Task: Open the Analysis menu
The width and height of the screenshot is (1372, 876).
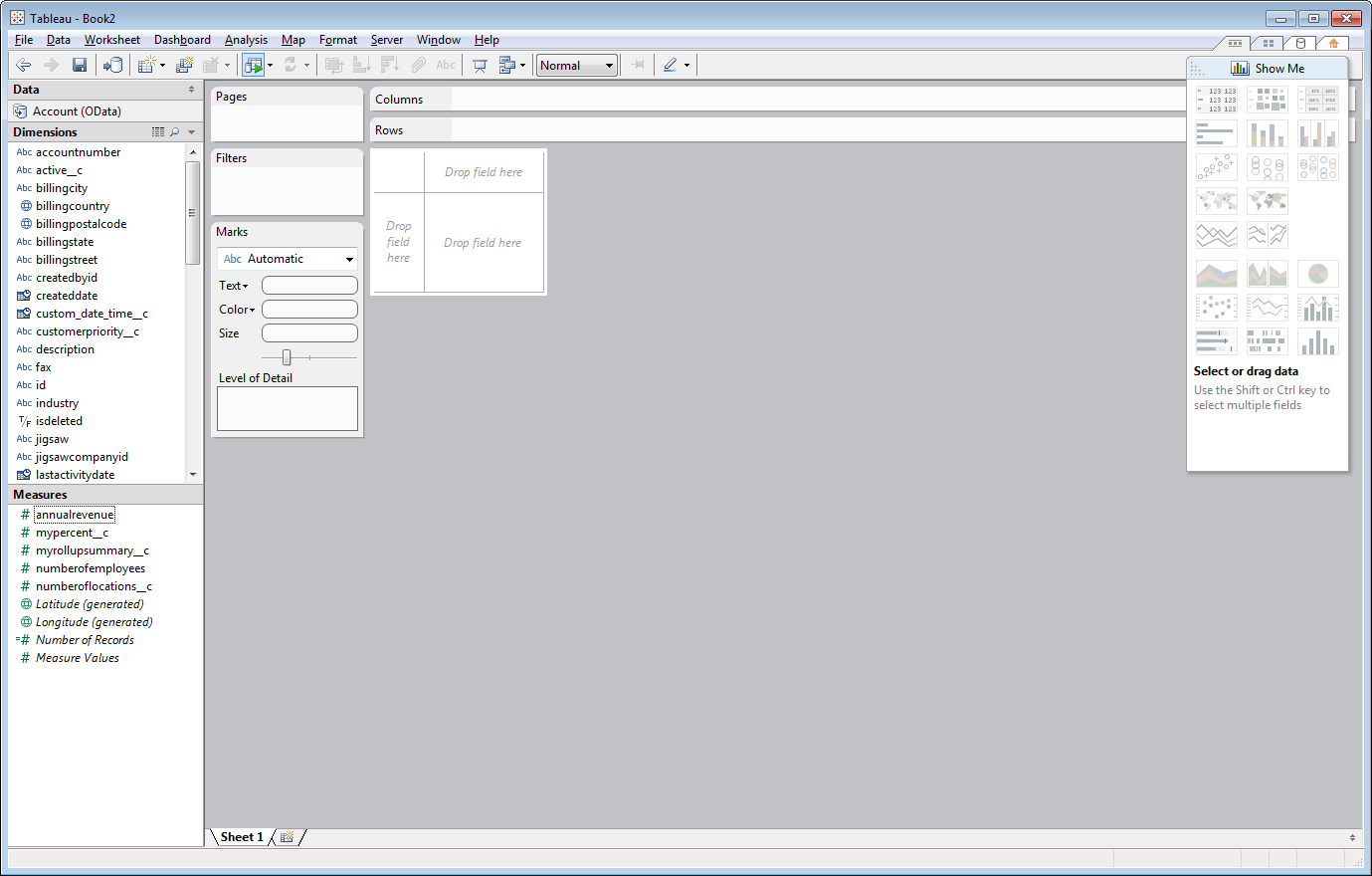Action: click(246, 40)
